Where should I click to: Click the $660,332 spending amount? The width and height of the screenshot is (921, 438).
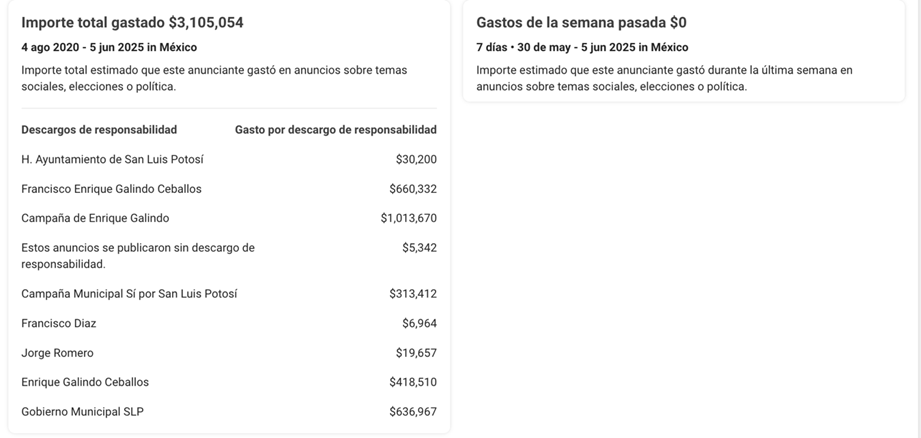point(413,189)
